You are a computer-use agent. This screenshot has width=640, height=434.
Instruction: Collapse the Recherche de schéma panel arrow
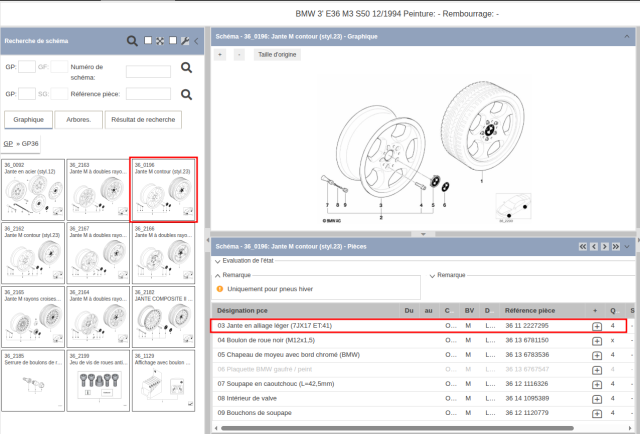click(x=196, y=41)
